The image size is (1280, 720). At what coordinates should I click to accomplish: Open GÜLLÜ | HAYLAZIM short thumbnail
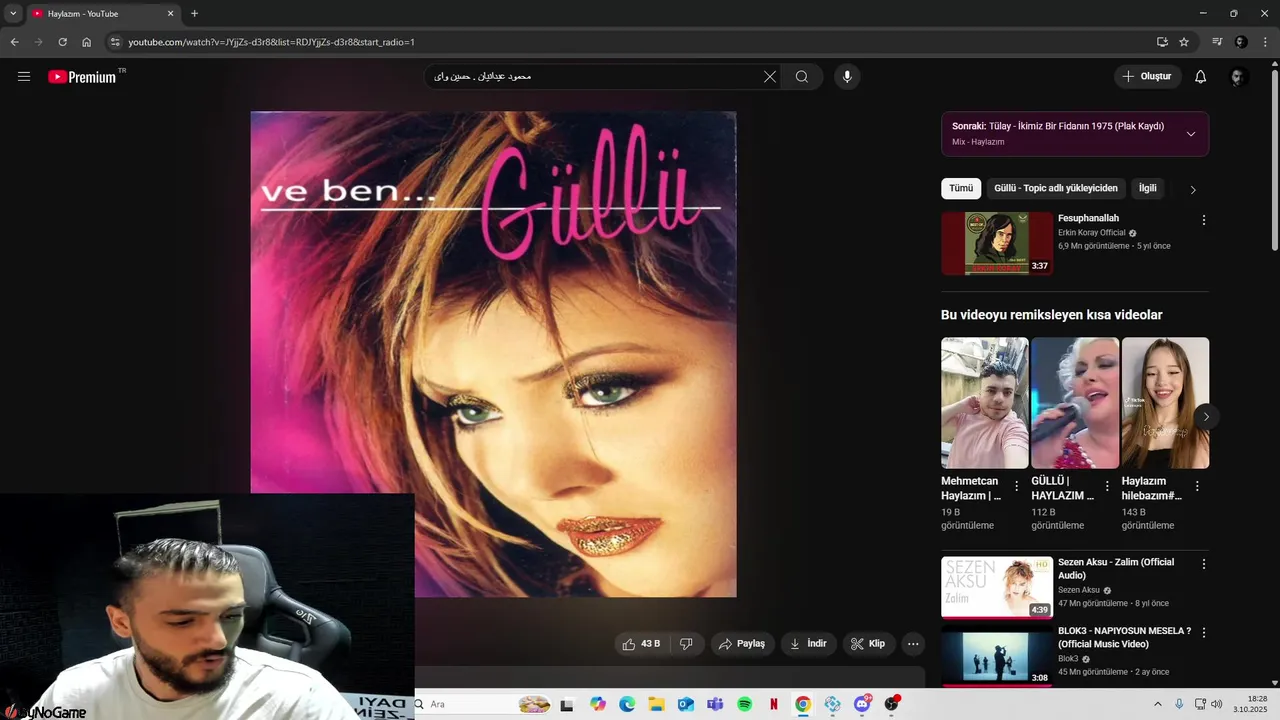coord(1075,402)
